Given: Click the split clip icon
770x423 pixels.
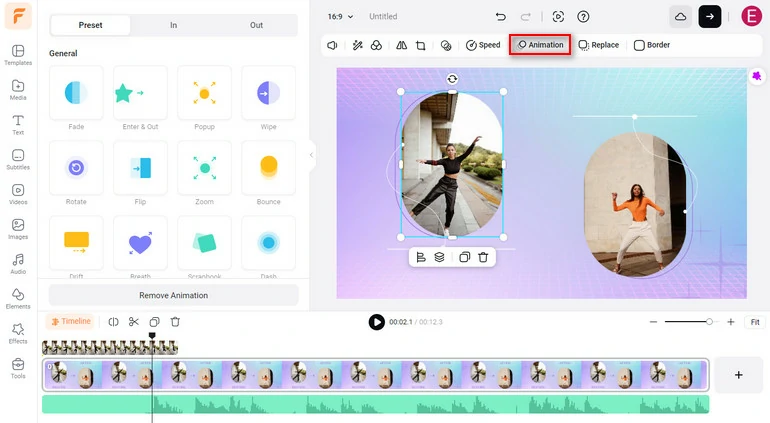Looking at the screenshot, I should (x=113, y=322).
